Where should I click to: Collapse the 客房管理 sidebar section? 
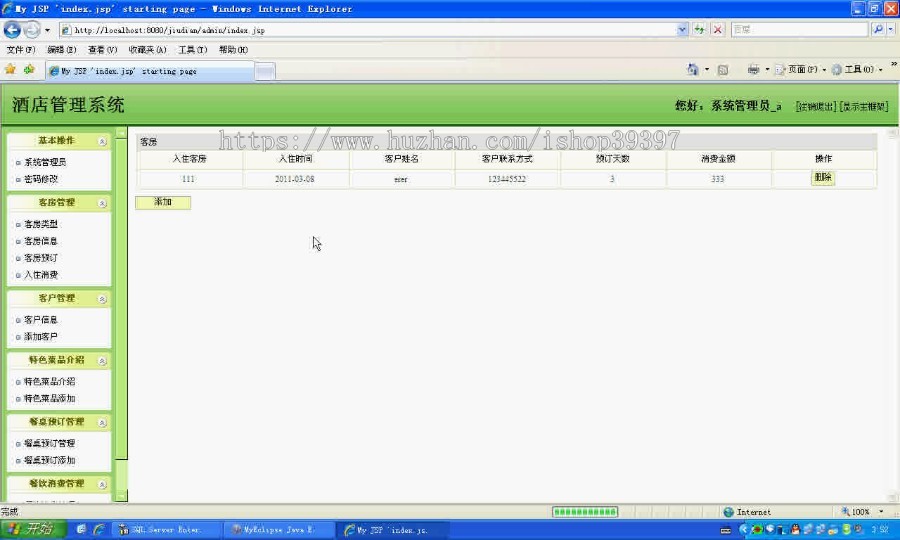click(102, 203)
